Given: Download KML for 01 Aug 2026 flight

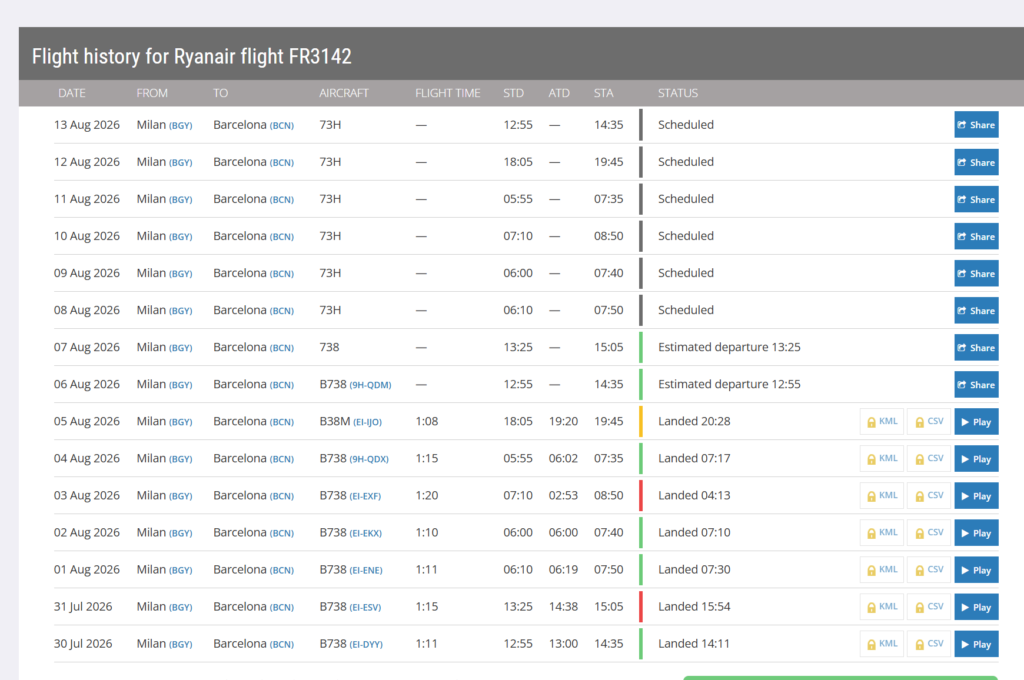Looking at the screenshot, I should point(882,570).
